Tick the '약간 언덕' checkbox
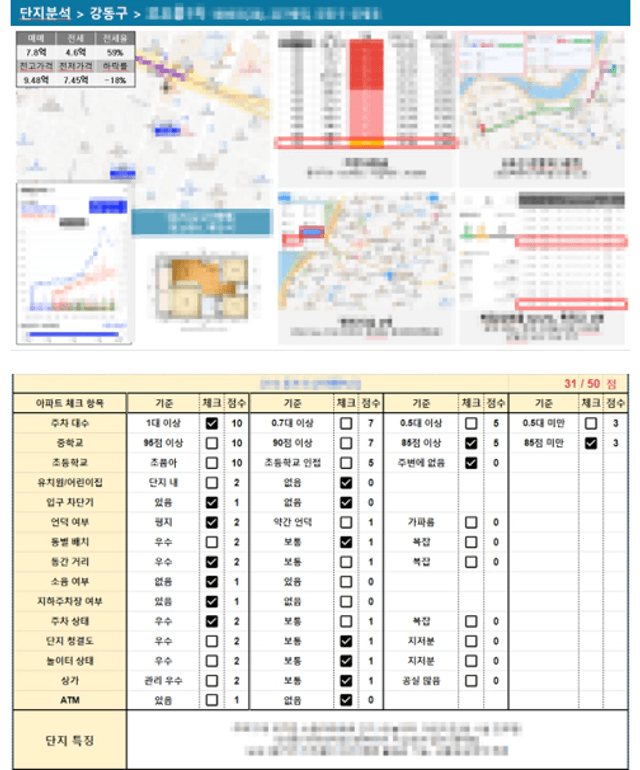This screenshot has width=640, height=770. [x=346, y=522]
